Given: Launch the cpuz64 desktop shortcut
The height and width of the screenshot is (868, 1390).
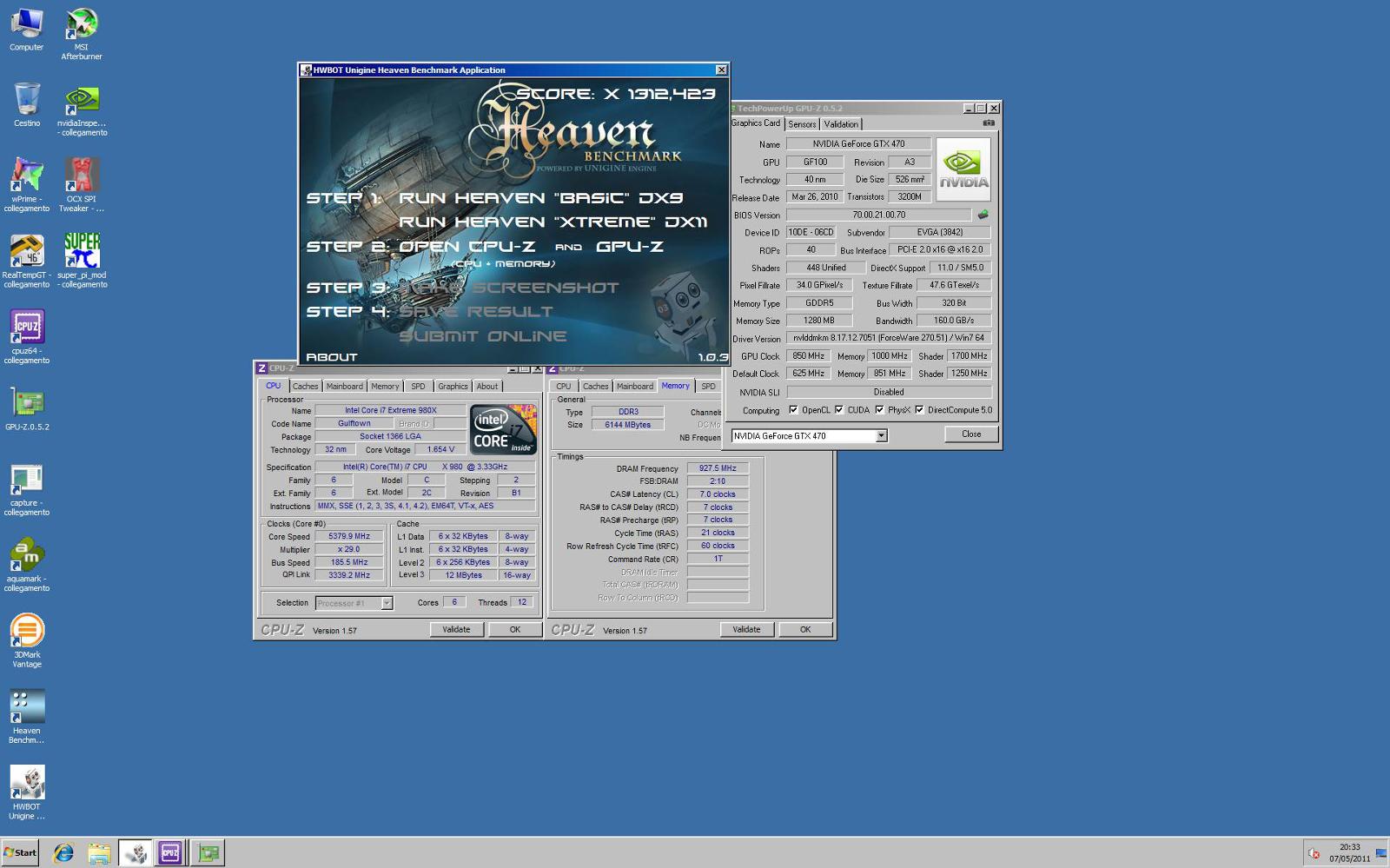Looking at the screenshot, I should (x=27, y=337).
